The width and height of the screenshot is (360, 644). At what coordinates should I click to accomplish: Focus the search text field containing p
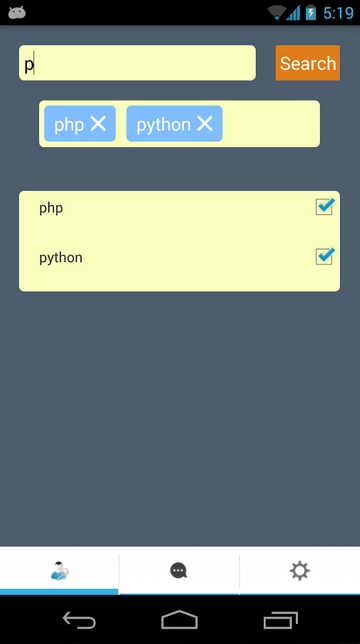[137, 63]
